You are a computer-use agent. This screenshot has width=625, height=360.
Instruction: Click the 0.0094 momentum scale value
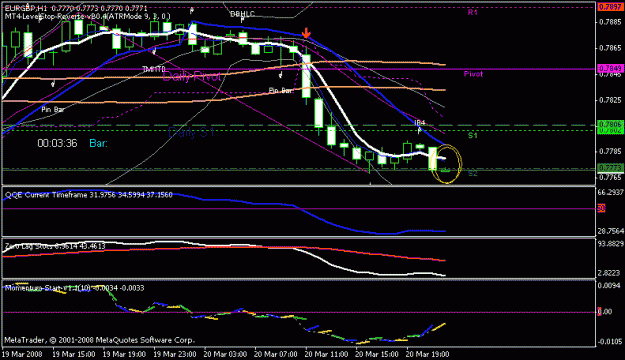coord(609,285)
